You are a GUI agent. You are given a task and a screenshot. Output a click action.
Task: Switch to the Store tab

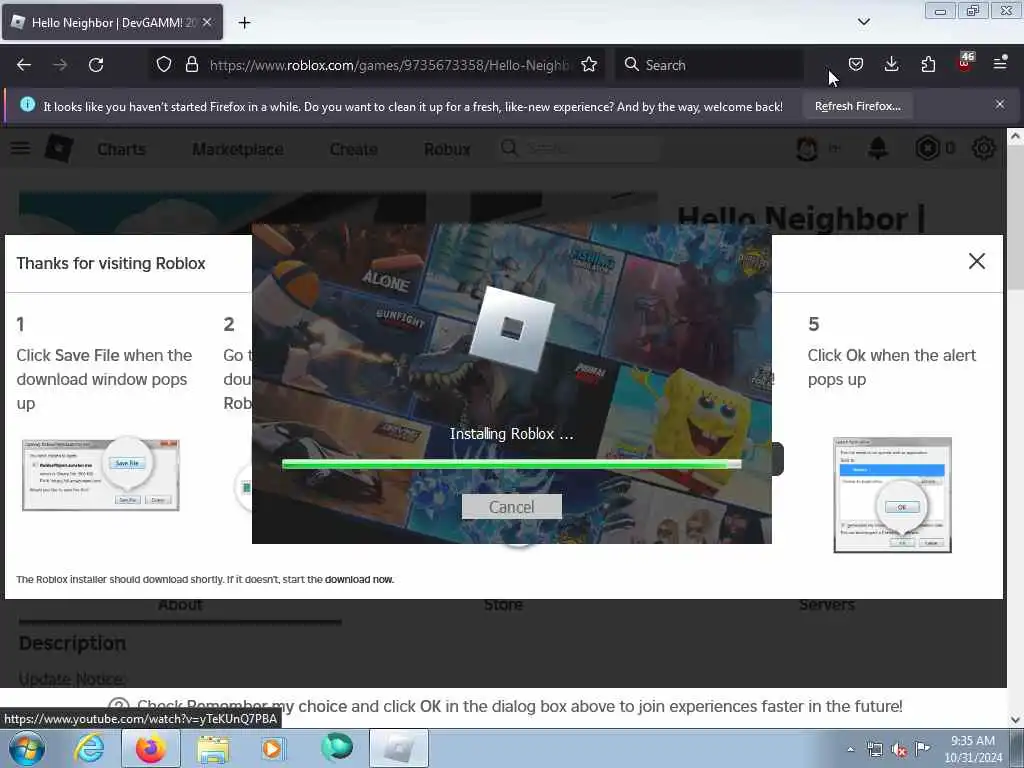[x=504, y=605]
